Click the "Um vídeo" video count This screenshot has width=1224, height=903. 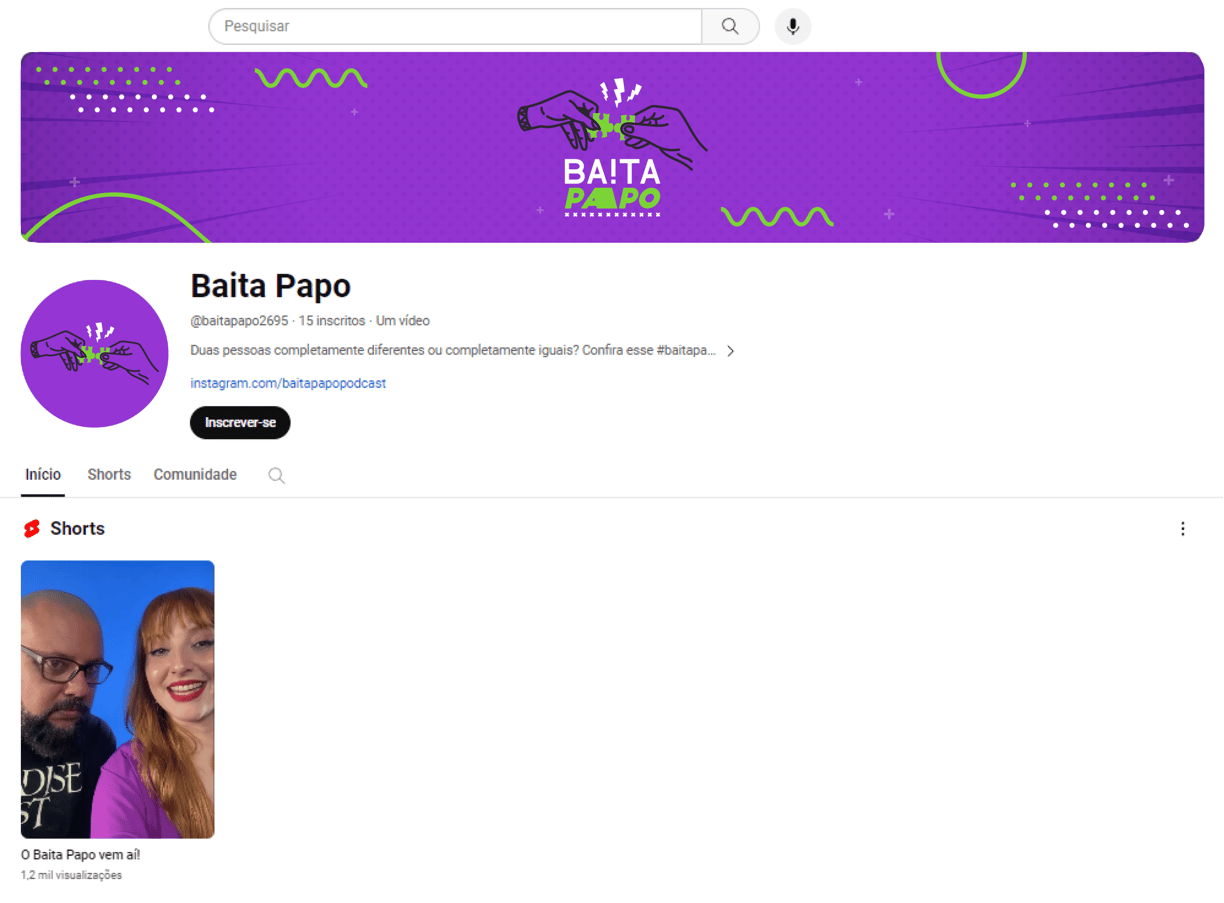point(403,321)
